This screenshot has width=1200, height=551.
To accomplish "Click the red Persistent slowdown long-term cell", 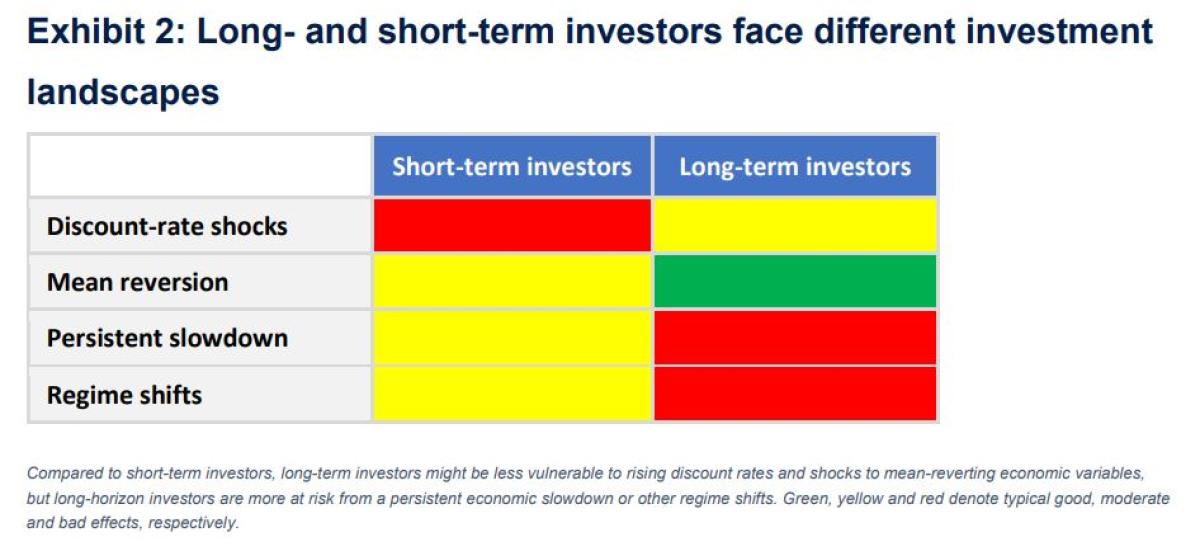I will (795, 338).
